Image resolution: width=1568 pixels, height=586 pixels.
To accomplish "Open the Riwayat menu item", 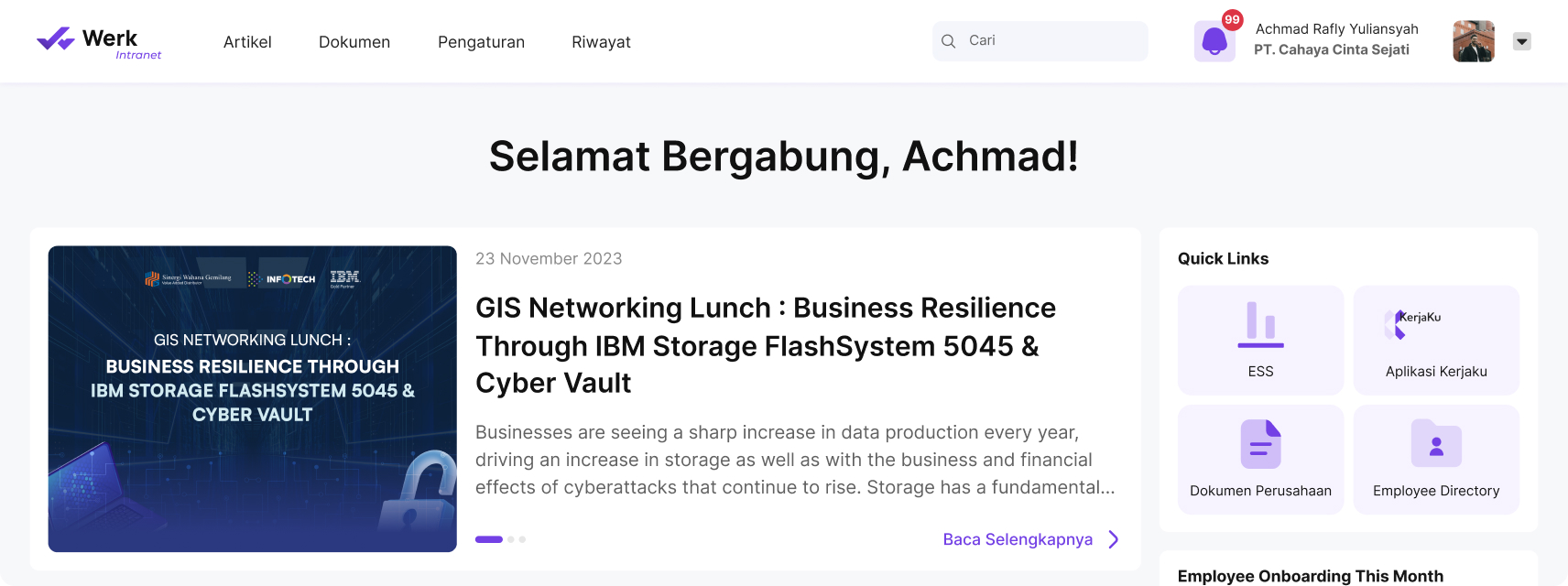I will pyautogui.click(x=601, y=42).
